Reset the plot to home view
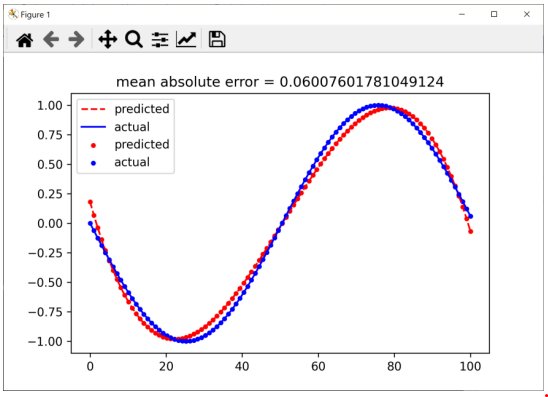 (x=25, y=39)
